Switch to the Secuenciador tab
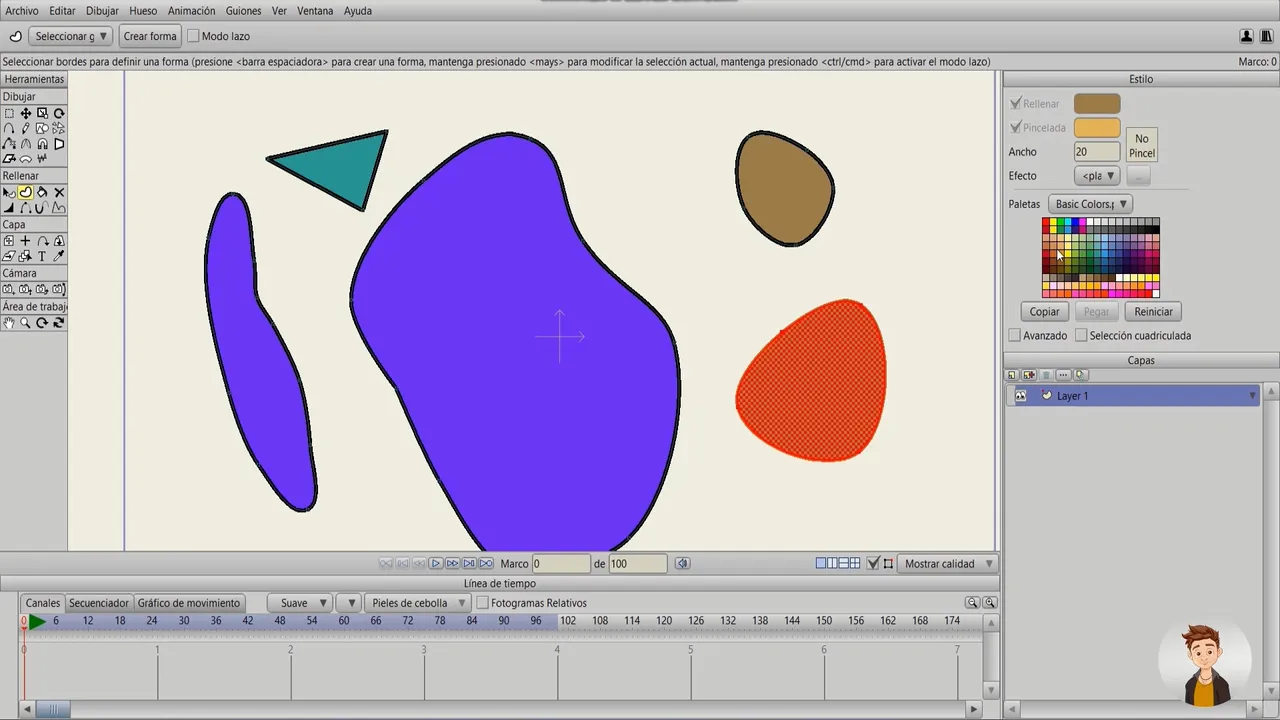The height and width of the screenshot is (720, 1280). coord(99,603)
